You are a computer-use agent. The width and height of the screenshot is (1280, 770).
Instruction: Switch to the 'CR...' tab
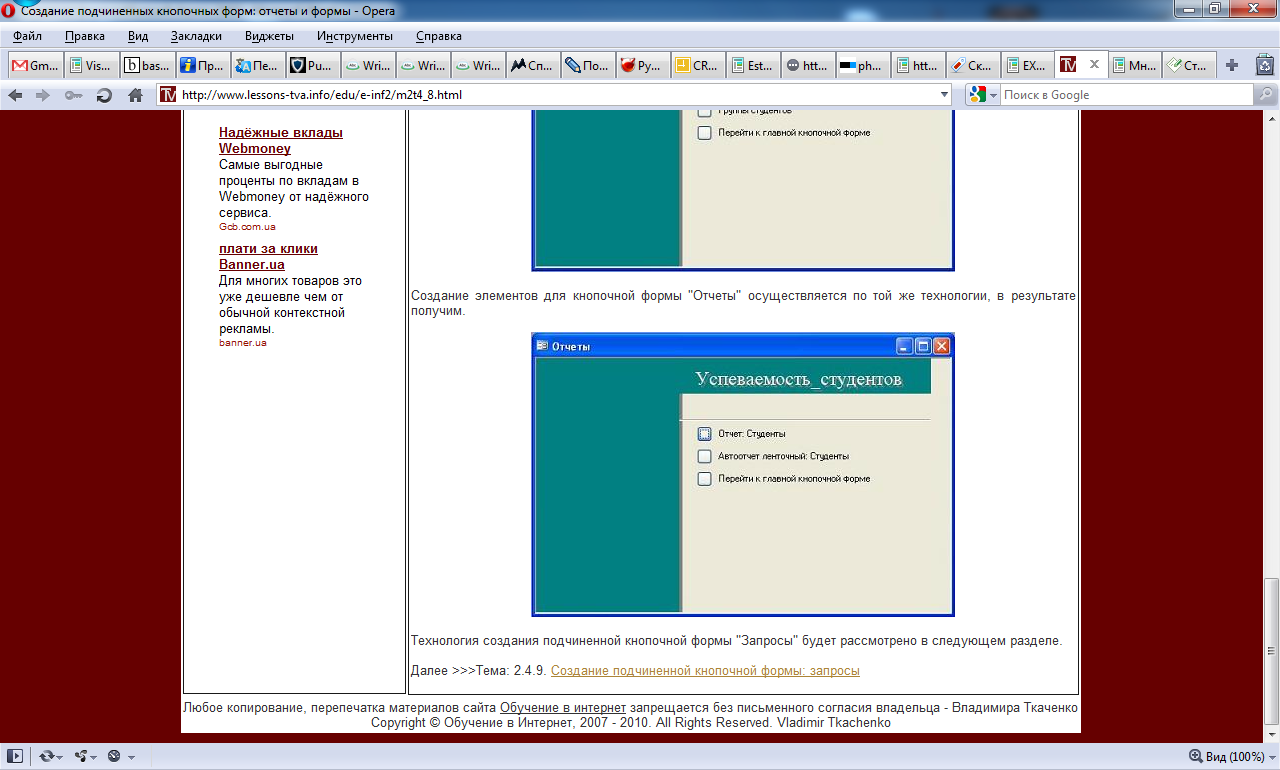click(699, 65)
